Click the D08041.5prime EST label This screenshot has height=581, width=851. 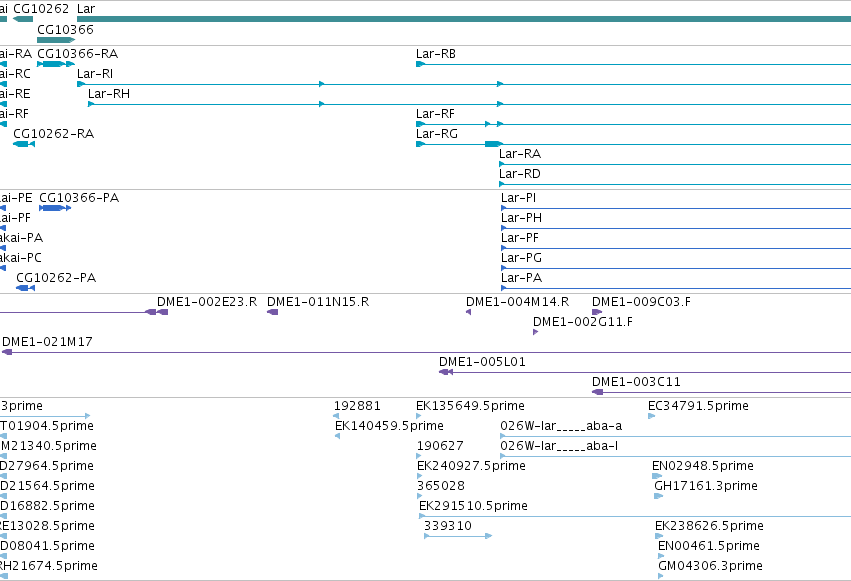tap(47, 546)
